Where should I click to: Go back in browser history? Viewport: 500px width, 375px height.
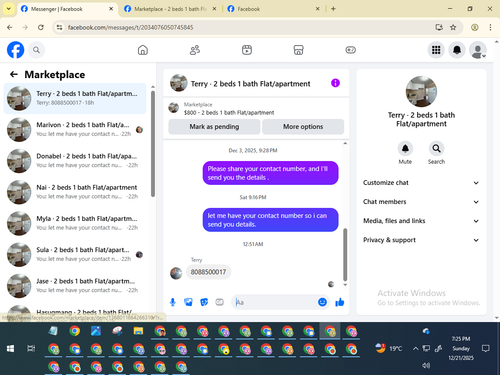click(x=10, y=27)
